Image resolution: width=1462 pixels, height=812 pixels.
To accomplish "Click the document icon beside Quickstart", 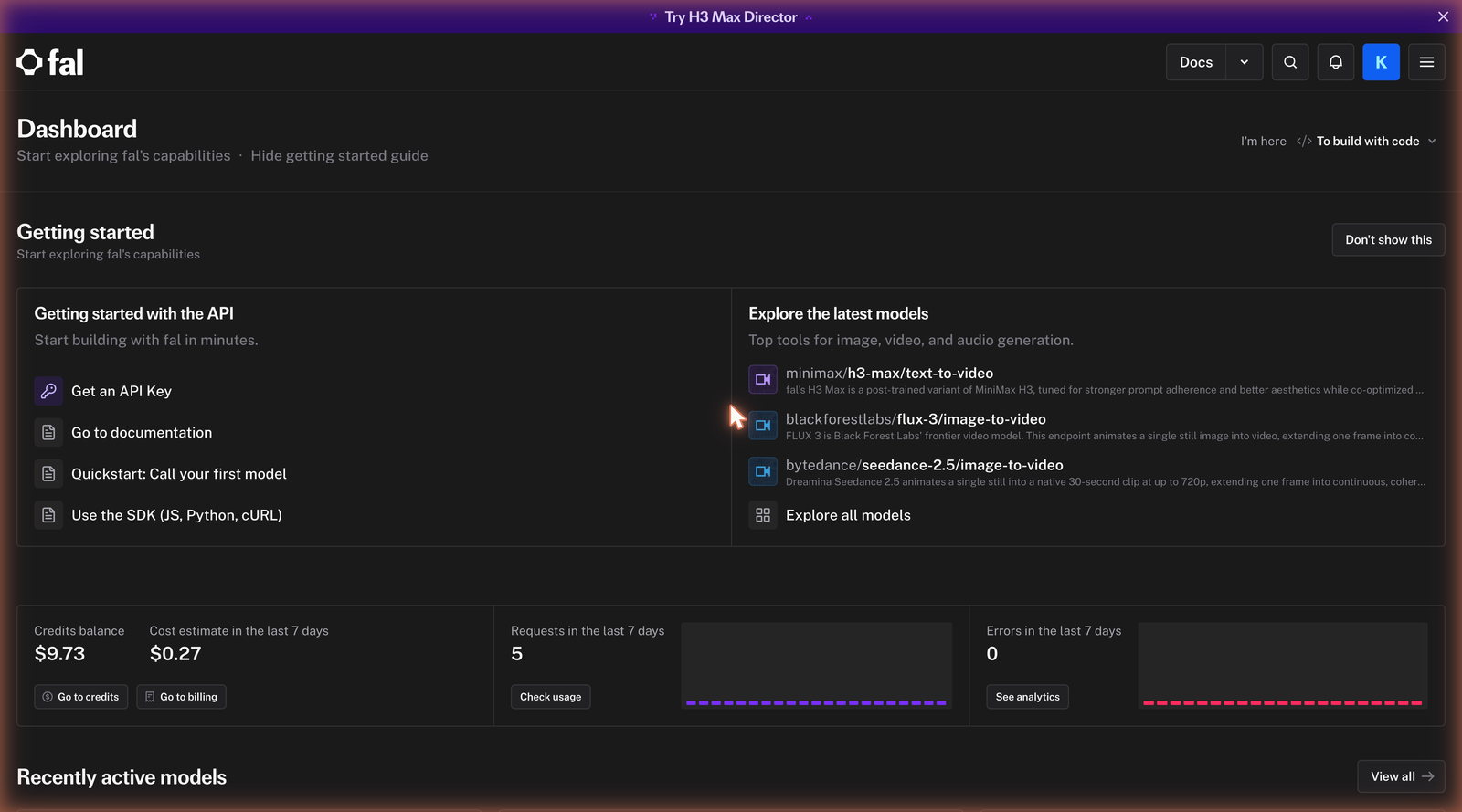I will (48, 473).
